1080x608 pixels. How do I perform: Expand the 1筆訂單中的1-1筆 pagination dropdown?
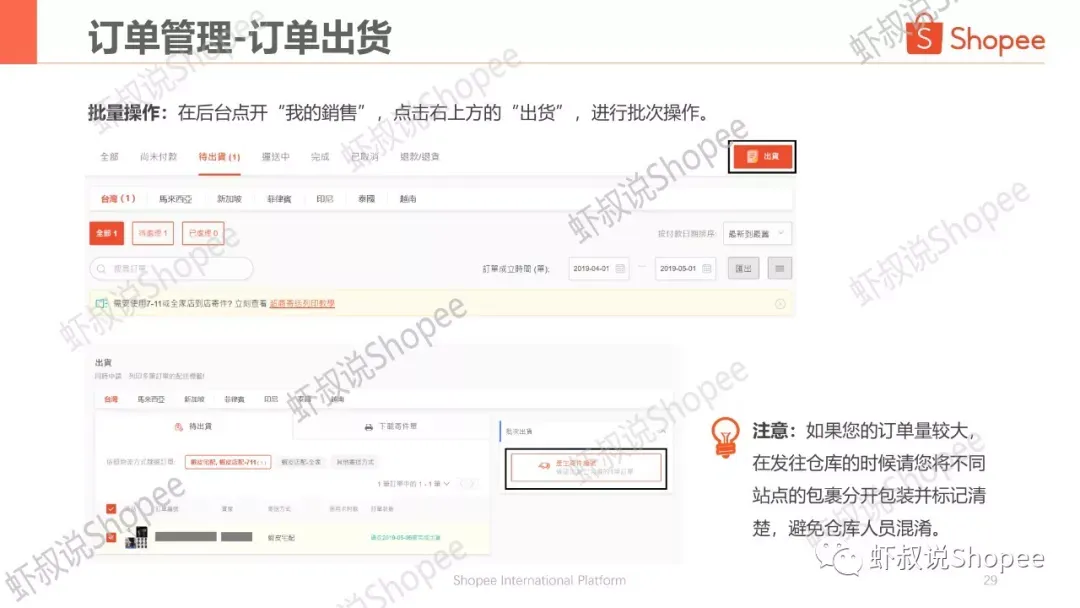coord(413,484)
